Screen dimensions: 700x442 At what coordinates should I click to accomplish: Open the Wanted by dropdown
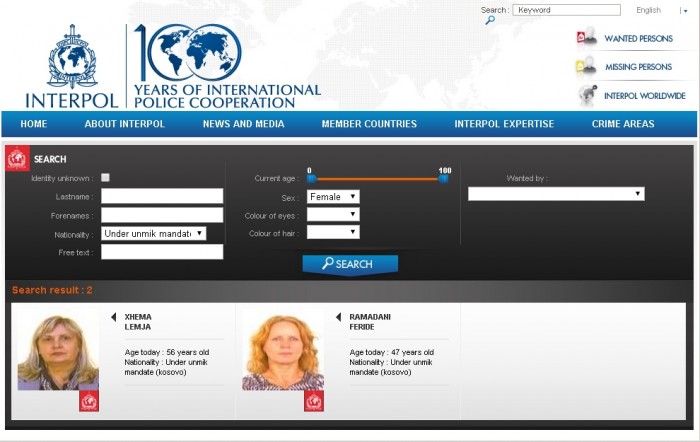point(556,194)
